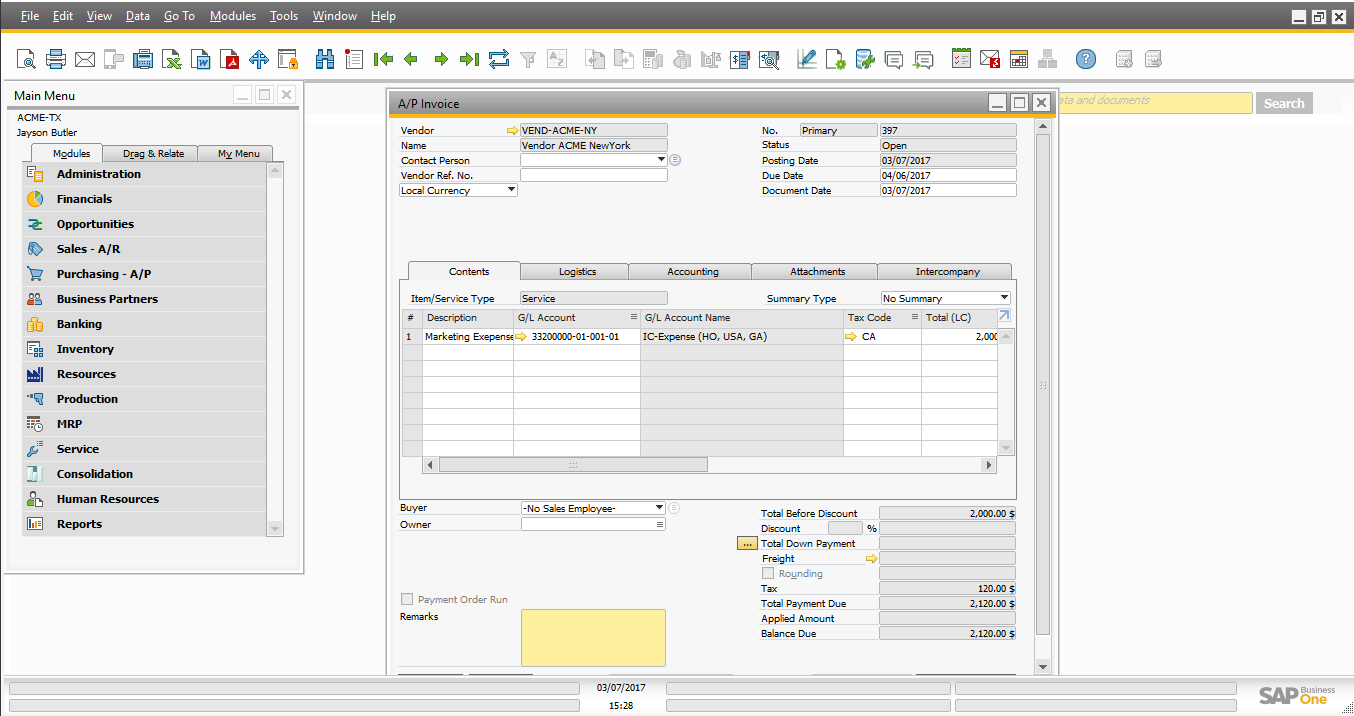1354x716 pixels.
Task: Open Find mode with binoculars icon
Action: coord(325,60)
